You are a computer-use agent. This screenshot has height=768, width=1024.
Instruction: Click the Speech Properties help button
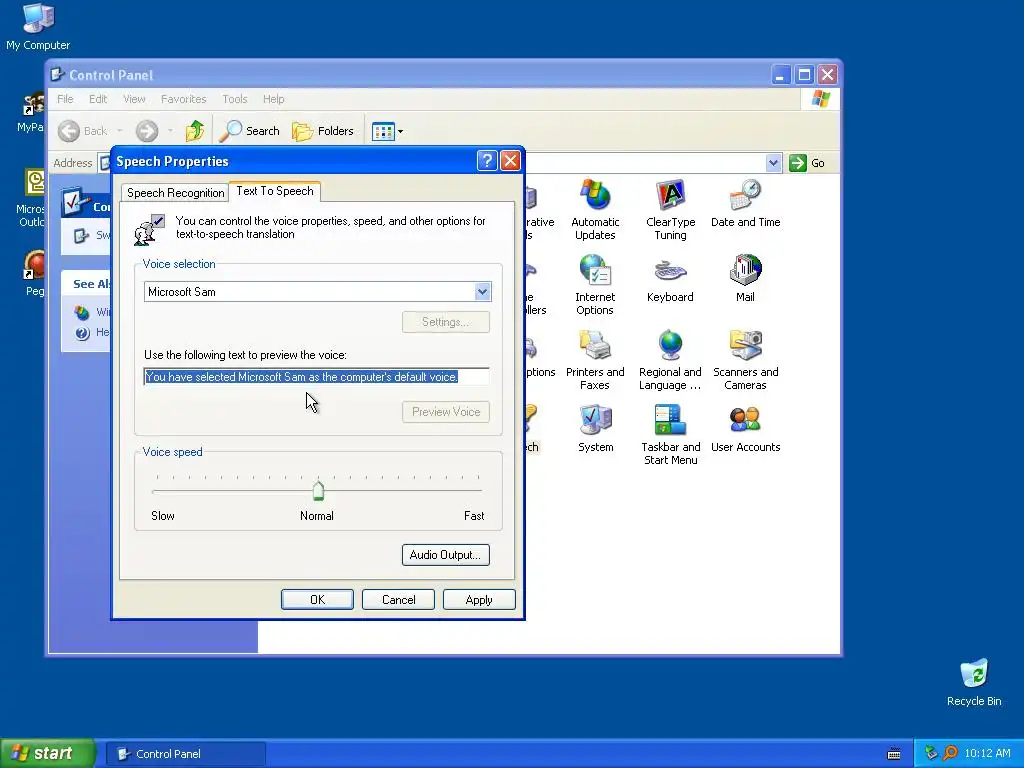487,161
